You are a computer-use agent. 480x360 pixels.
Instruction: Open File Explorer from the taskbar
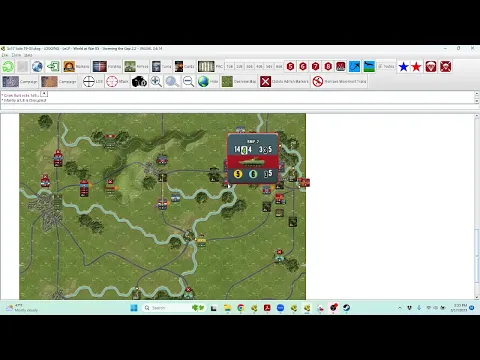point(227,308)
